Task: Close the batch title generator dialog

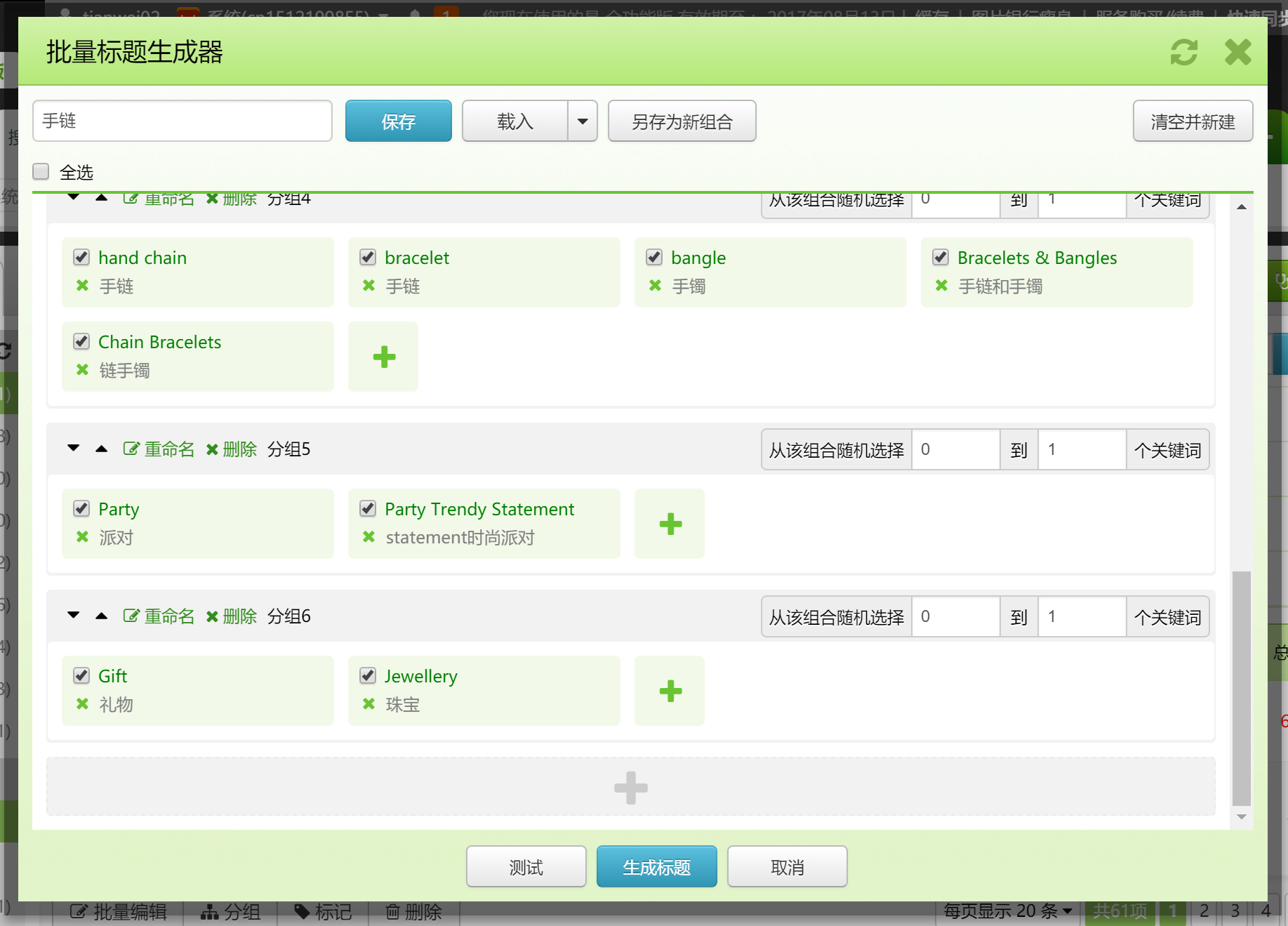Action: pos(1237,52)
